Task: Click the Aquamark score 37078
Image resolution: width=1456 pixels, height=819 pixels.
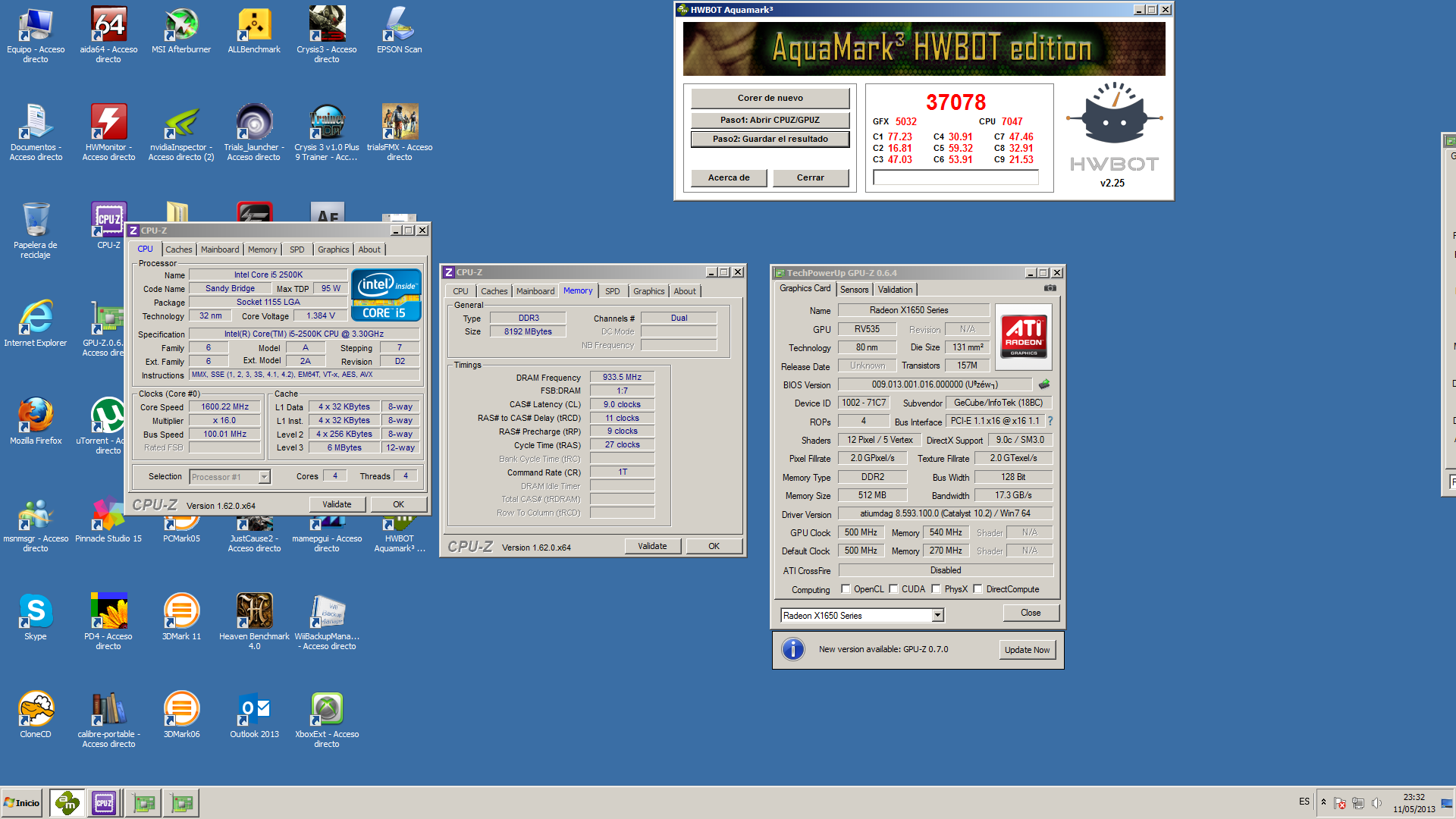Action: click(x=956, y=102)
